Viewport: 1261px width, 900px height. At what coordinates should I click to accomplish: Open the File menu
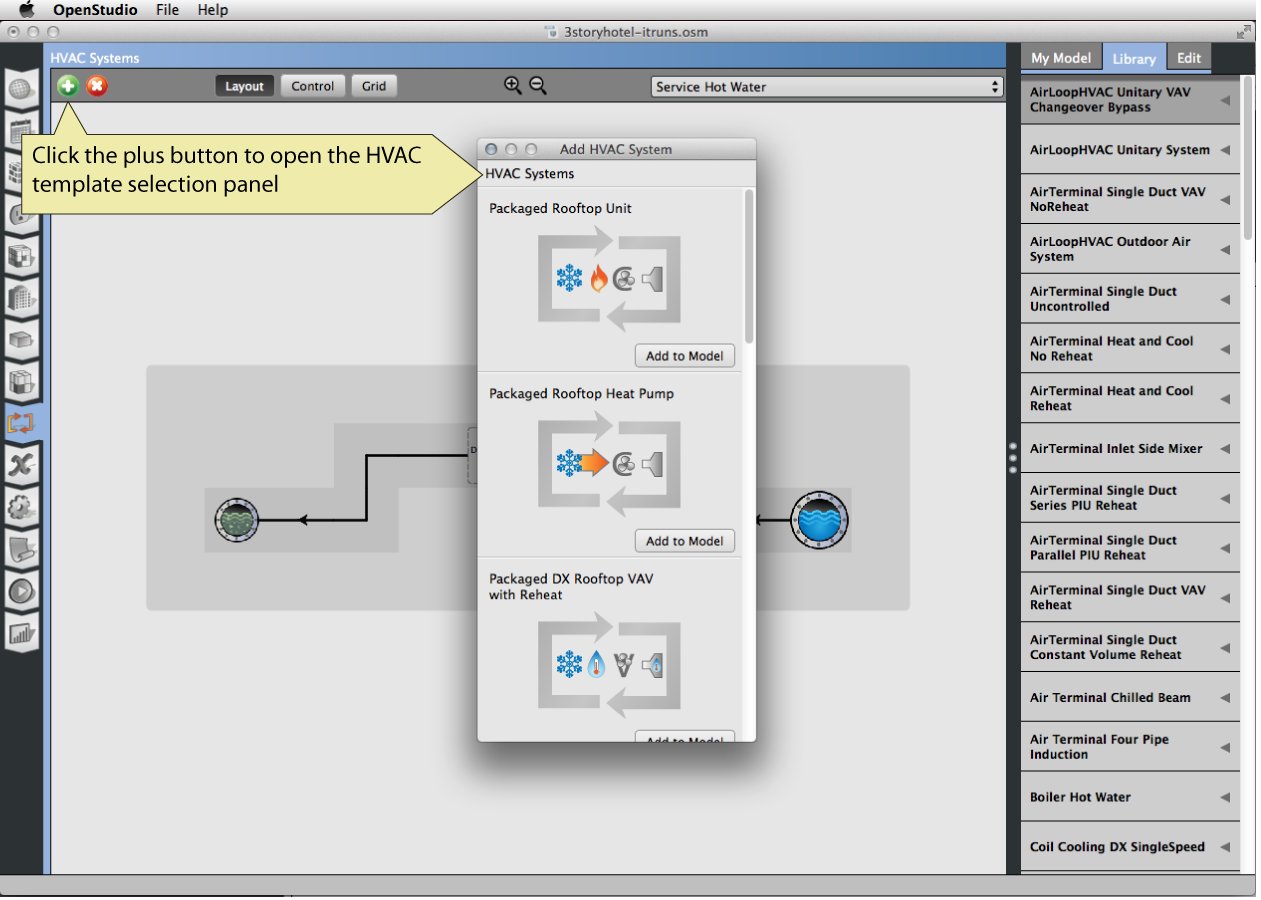tap(168, 10)
